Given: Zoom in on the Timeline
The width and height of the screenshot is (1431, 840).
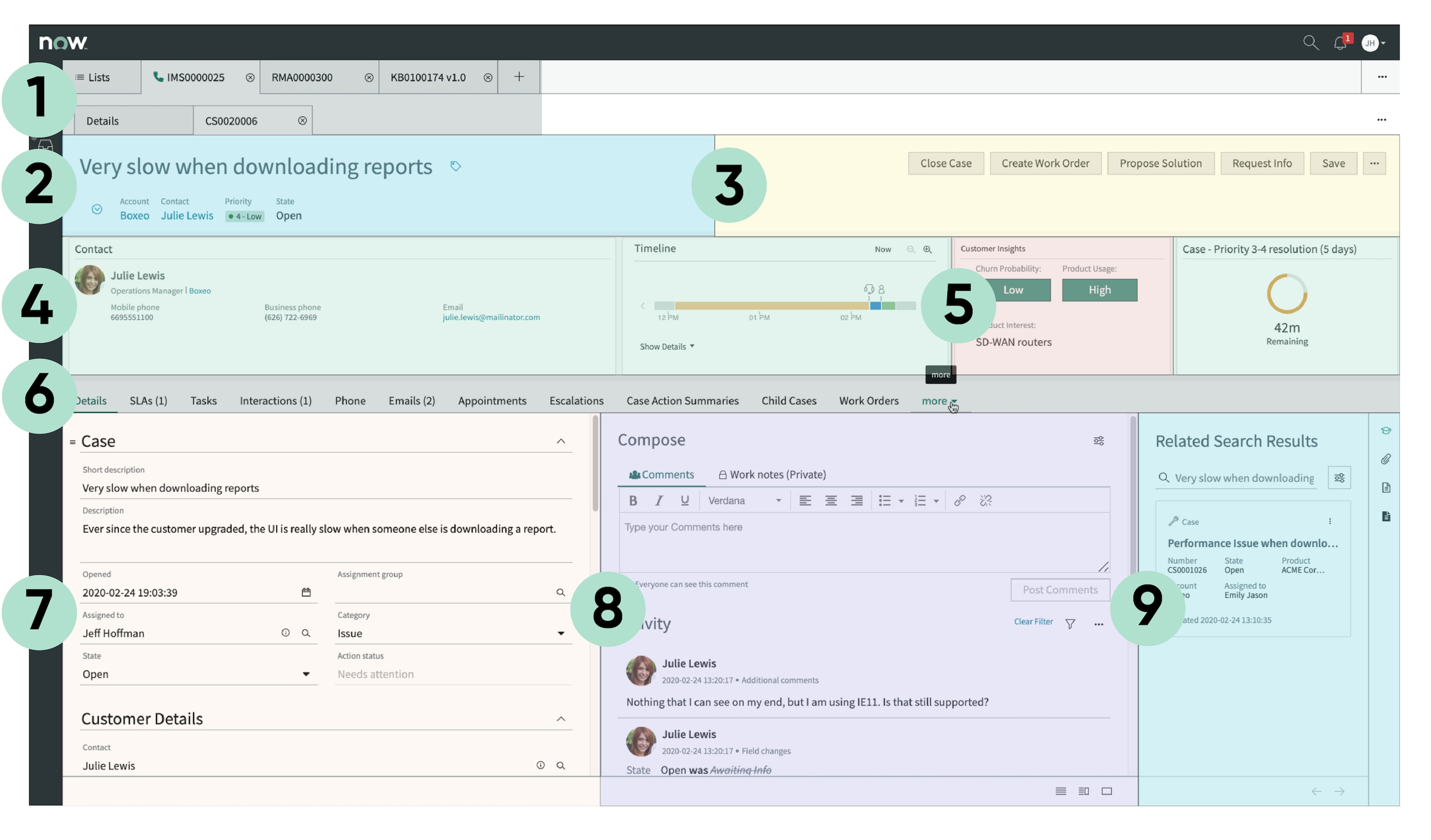Looking at the screenshot, I should click(927, 250).
